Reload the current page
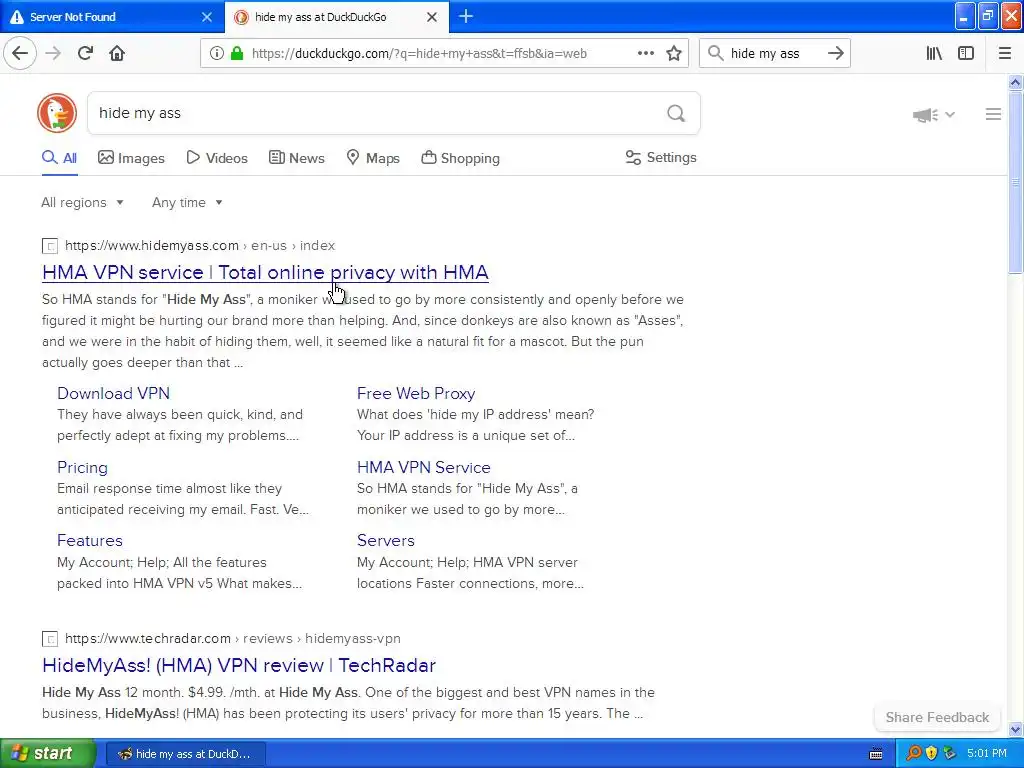Viewport: 1024px width, 768px height. pyautogui.click(x=85, y=53)
